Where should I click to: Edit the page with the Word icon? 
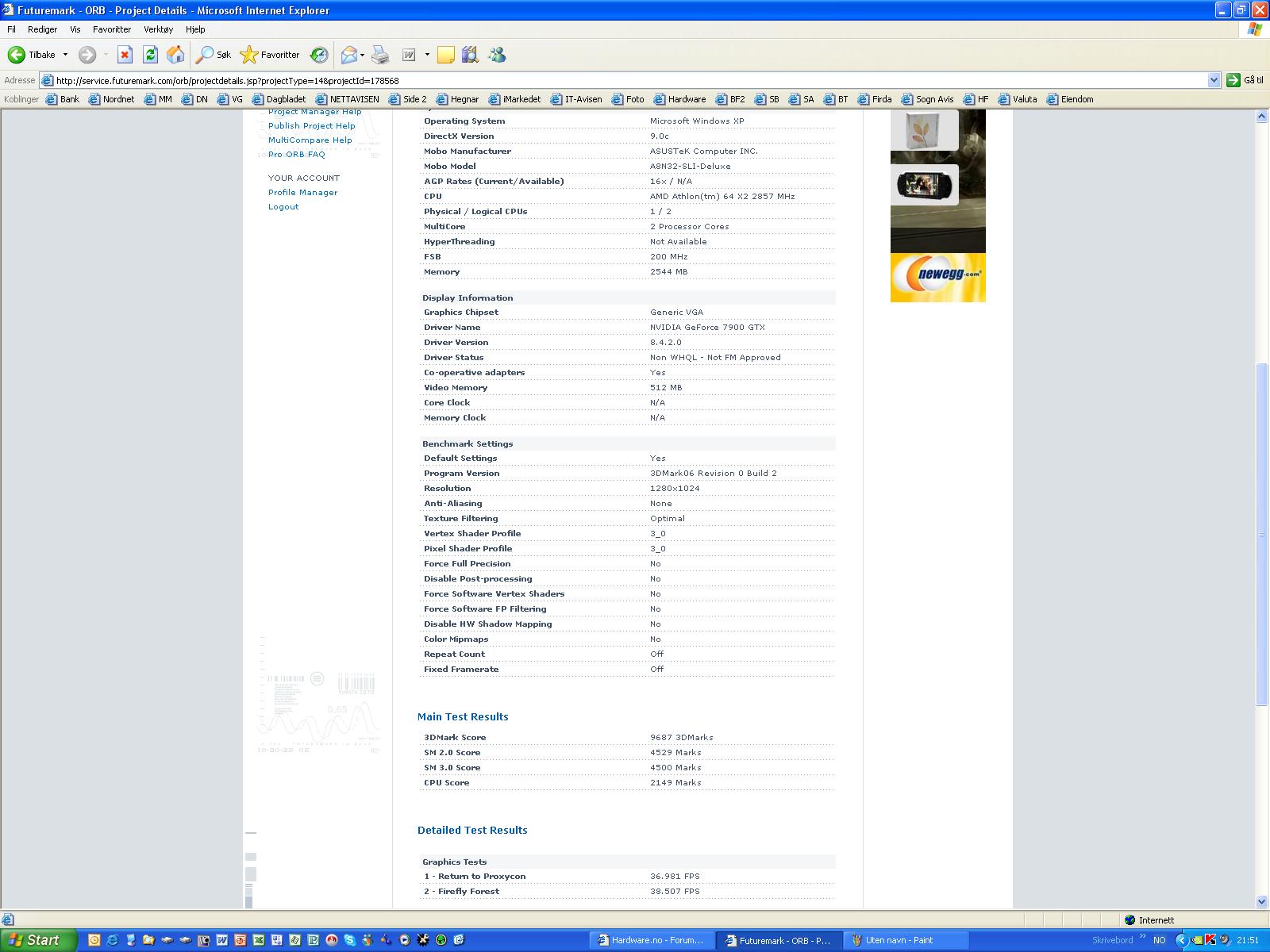point(409,55)
